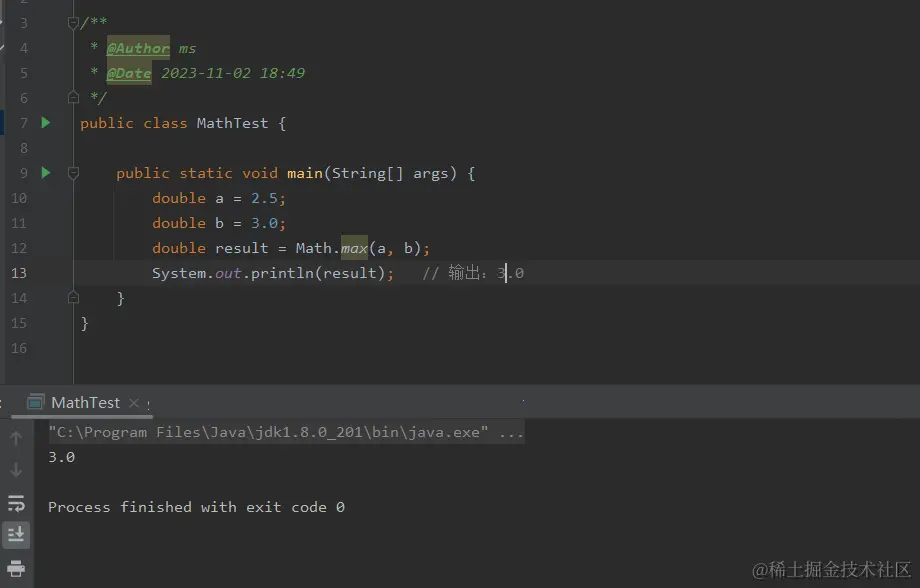Image resolution: width=920 pixels, height=588 pixels.
Task: Click the down stack trace arrow in console
Action: tap(16, 469)
